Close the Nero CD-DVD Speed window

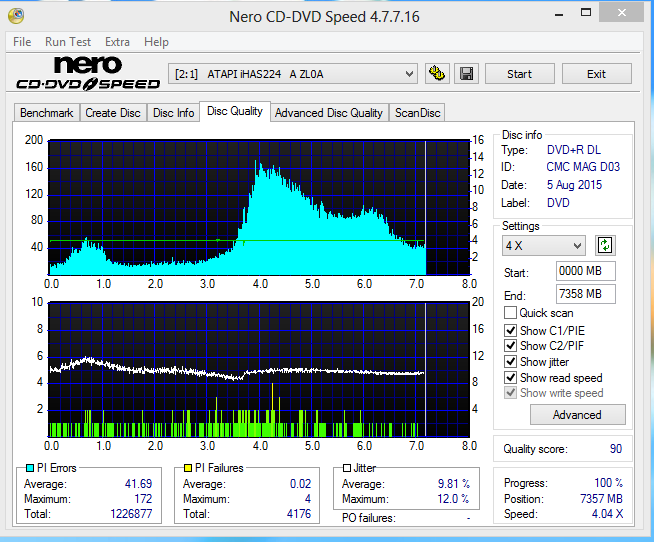click(x=621, y=13)
